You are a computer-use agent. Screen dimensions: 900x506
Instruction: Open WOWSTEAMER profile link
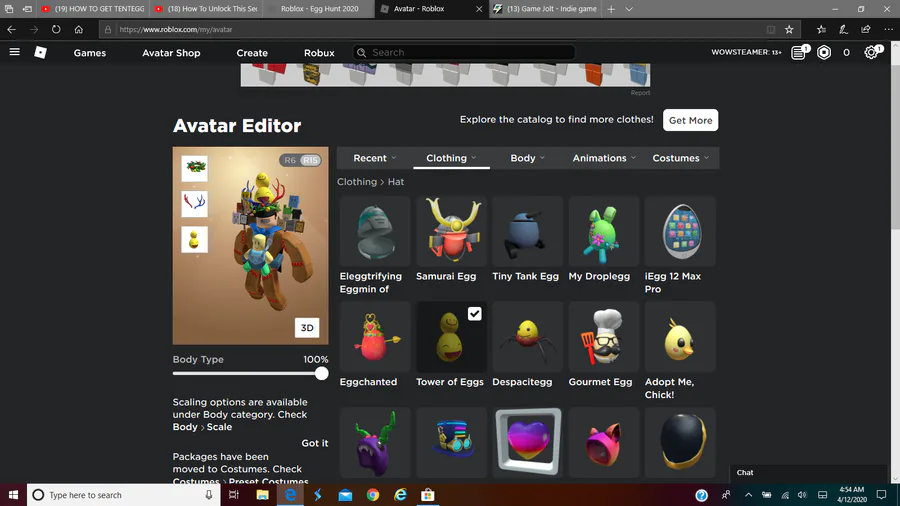[x=746, y=52]
